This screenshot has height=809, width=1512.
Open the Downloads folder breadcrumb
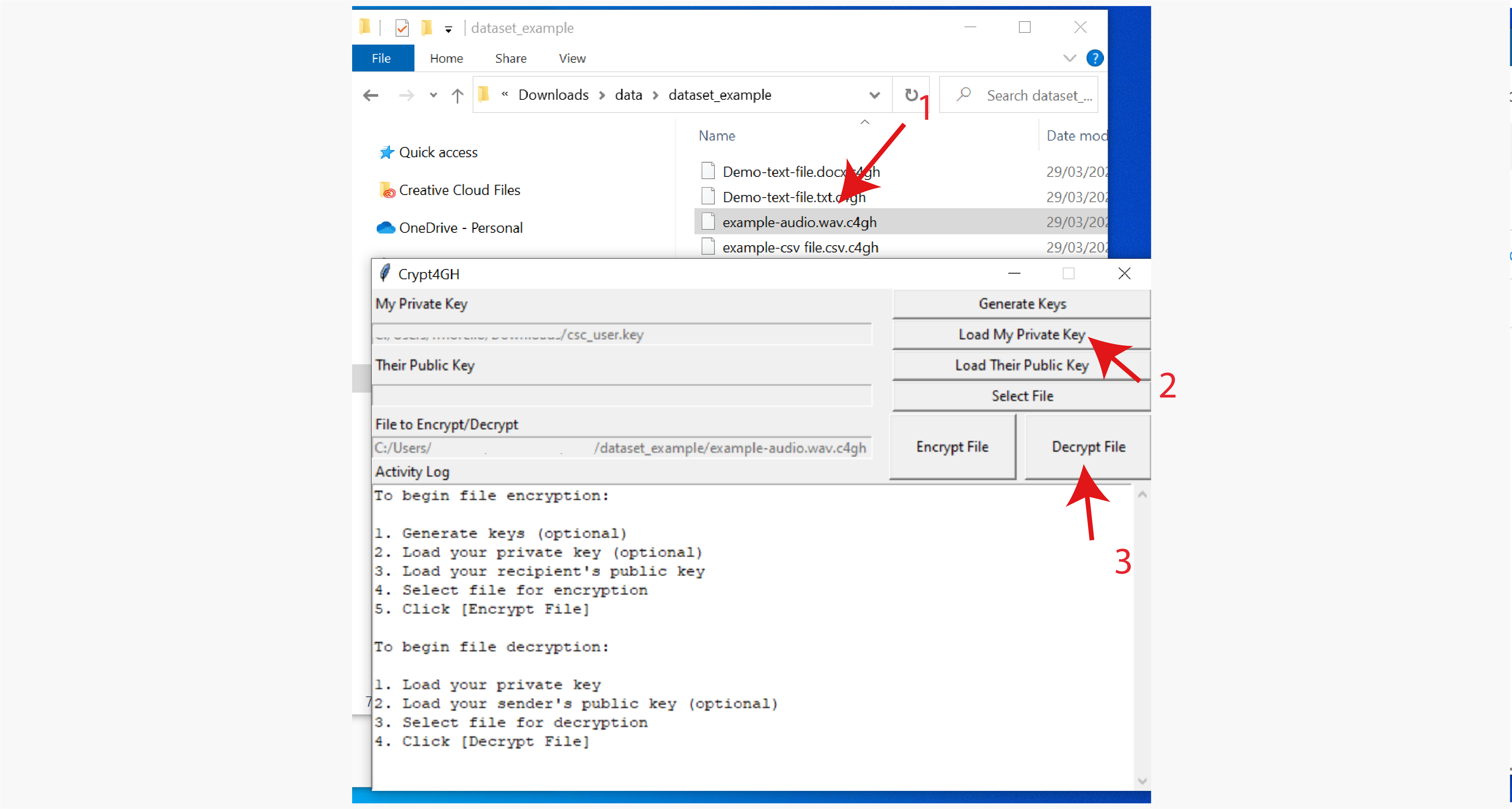pyautogui.click(x=553, y=94)
